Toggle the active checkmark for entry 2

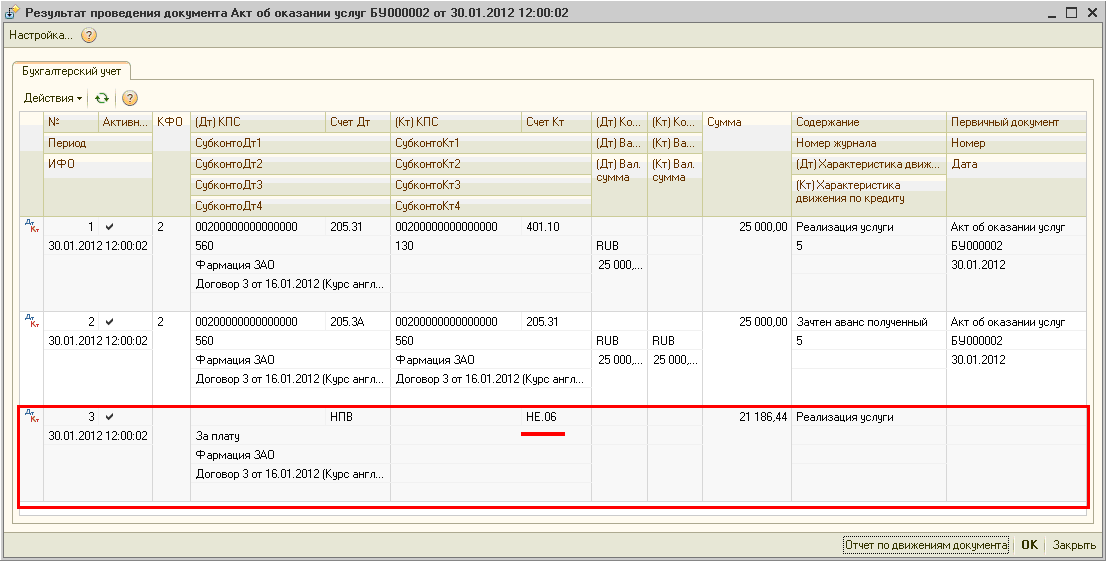(110, 322)
